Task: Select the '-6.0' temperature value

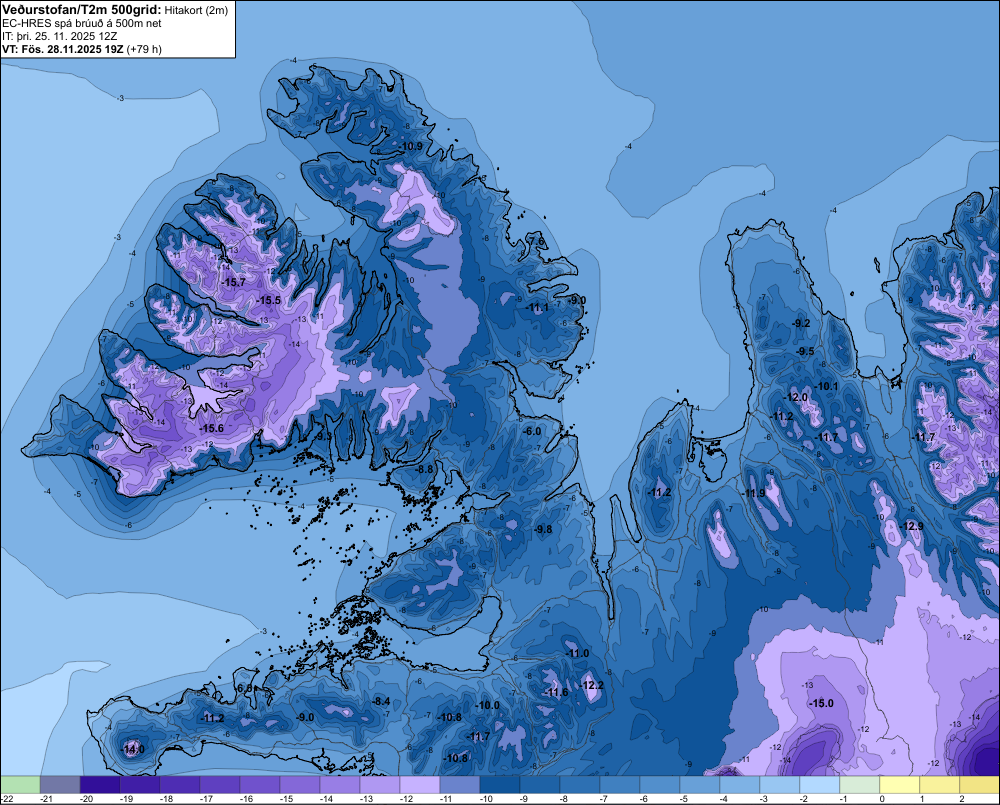Action: click(x=532, y=431)
